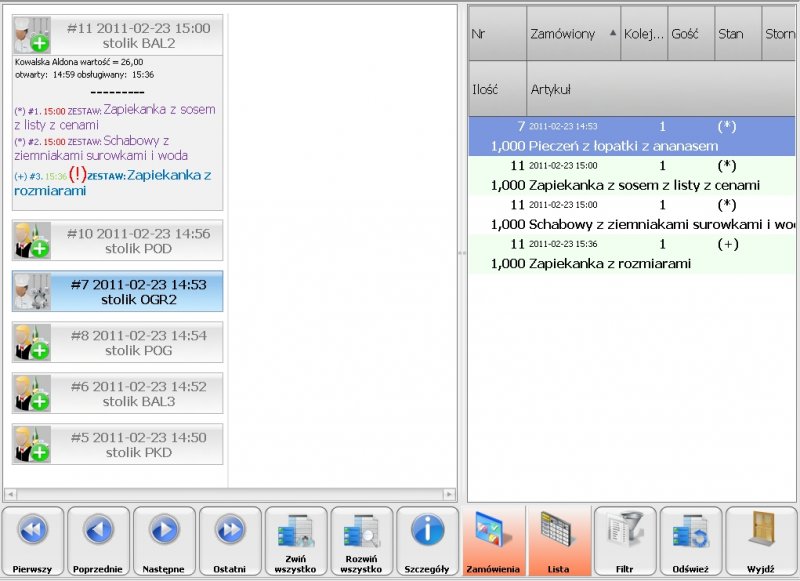The height and width of the screenshot is (581, 800).
Task: Jump to Ostatni last order
Action: point(230,541)
